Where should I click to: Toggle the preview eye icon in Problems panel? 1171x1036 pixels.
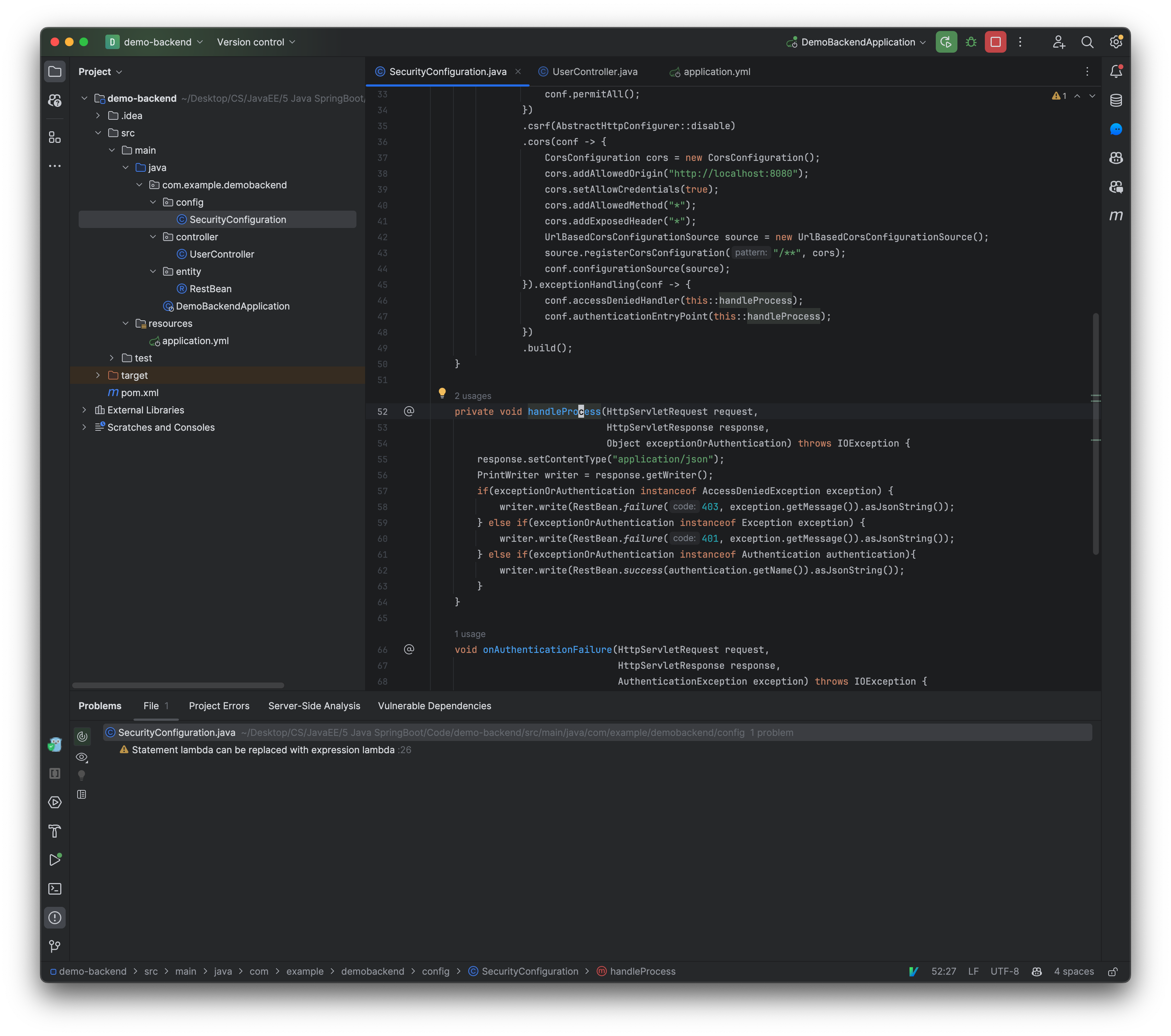(82, 757)
